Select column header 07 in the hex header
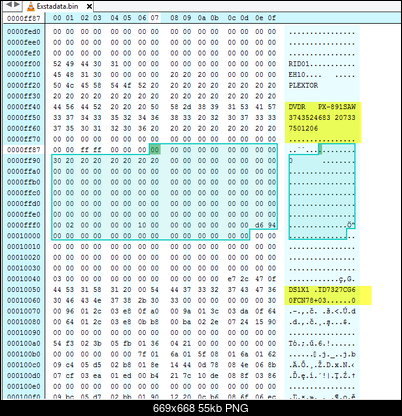Screen dimensions: 402x416 (154, 18)
